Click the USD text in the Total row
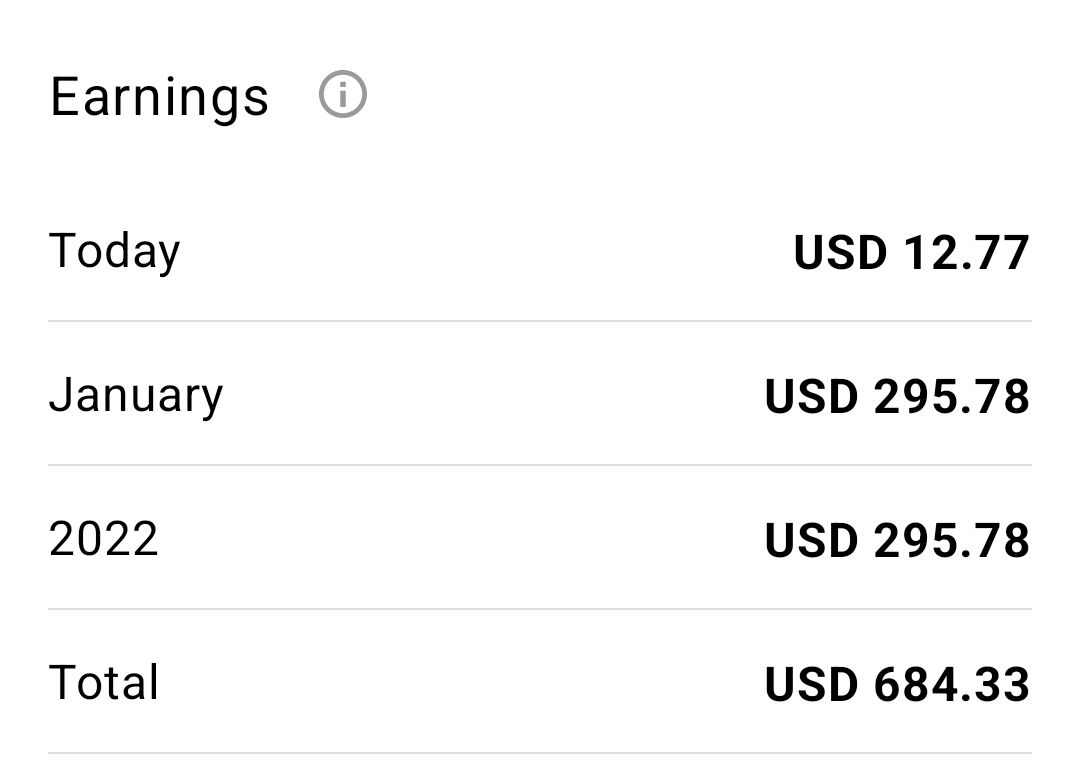This screenshot has height=773, width=1080. click(811, 685)
